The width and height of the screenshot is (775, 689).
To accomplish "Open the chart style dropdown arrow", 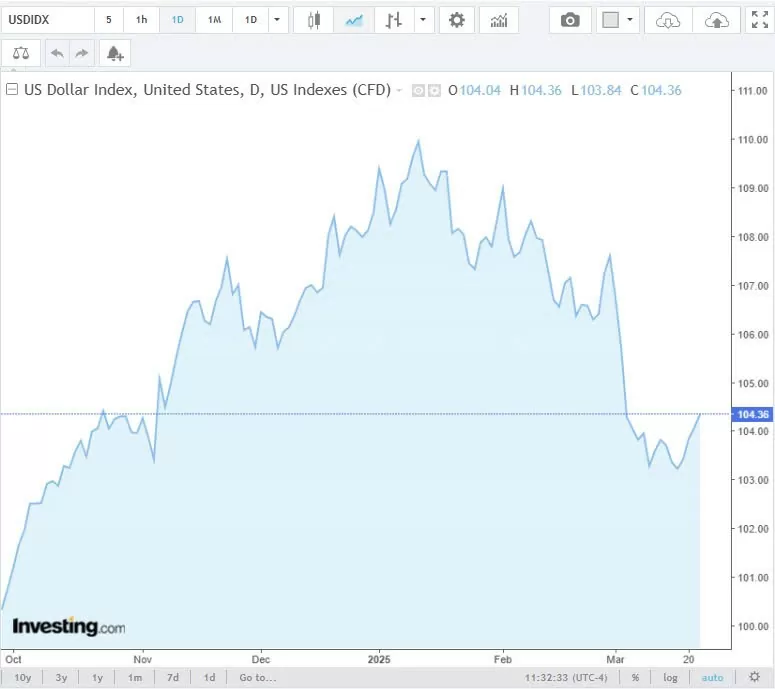I will coord(424,20).
